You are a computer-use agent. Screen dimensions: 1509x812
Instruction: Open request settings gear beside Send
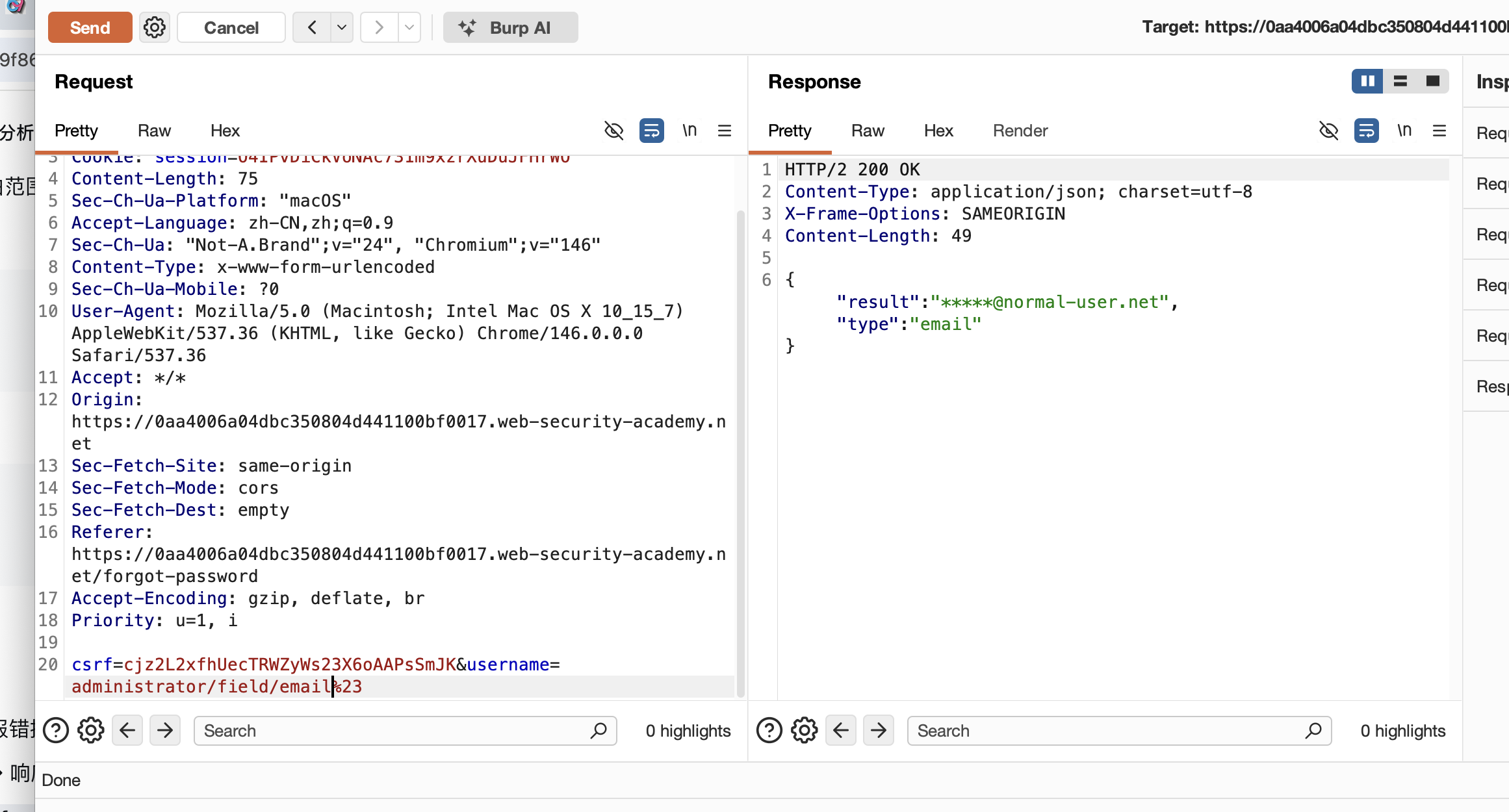[155, 27]
